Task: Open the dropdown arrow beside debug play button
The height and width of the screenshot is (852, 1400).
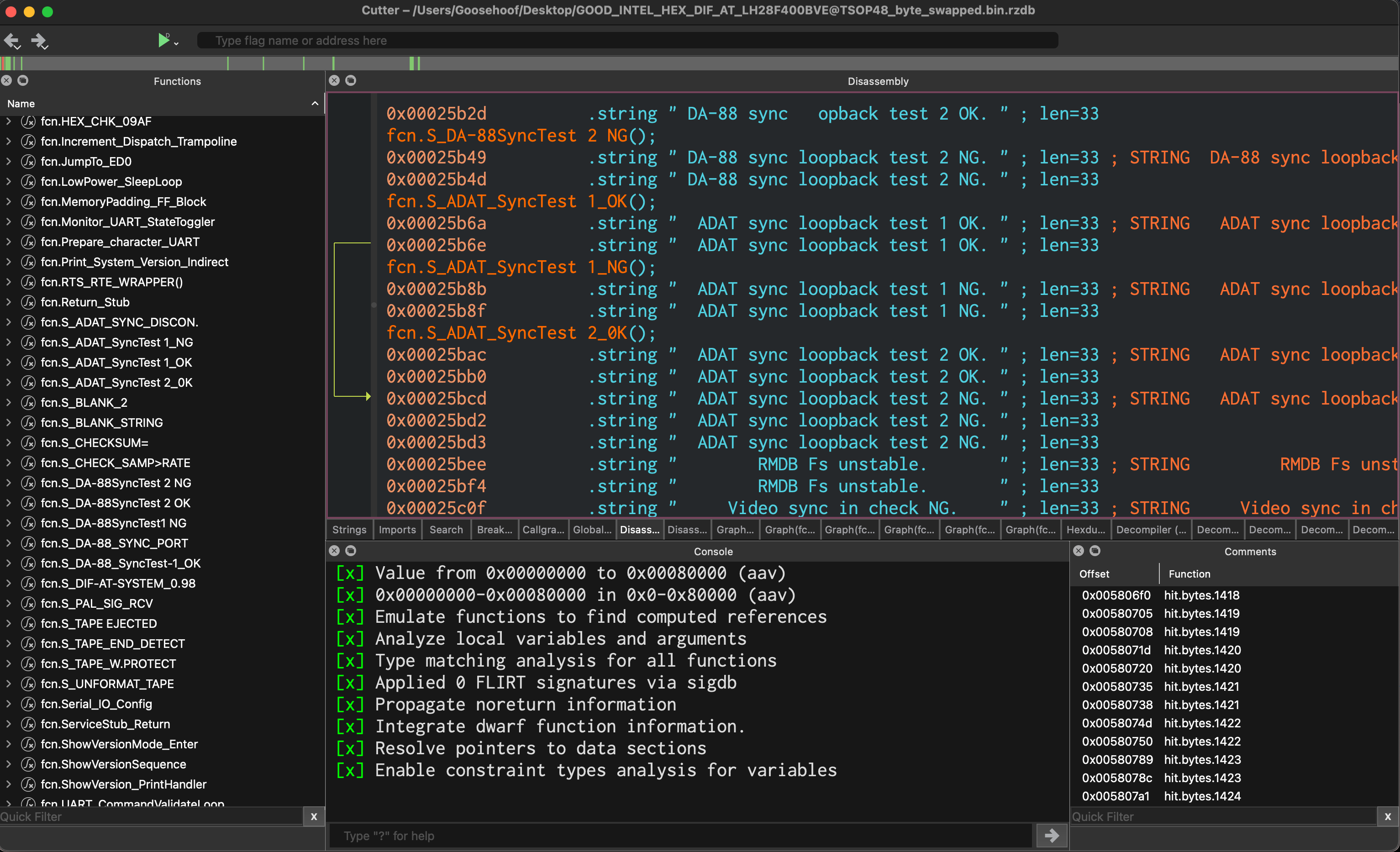Action: click(177, 43)
